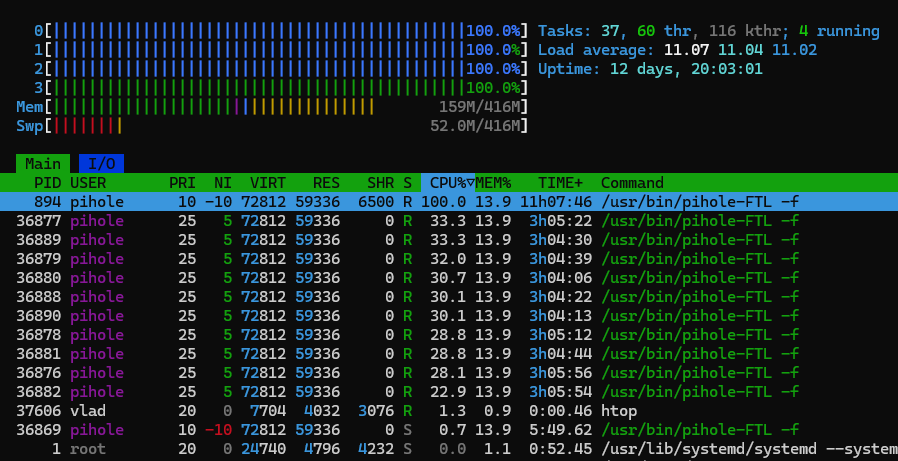Click the red -10 nice value

click(x=218, y=430)
